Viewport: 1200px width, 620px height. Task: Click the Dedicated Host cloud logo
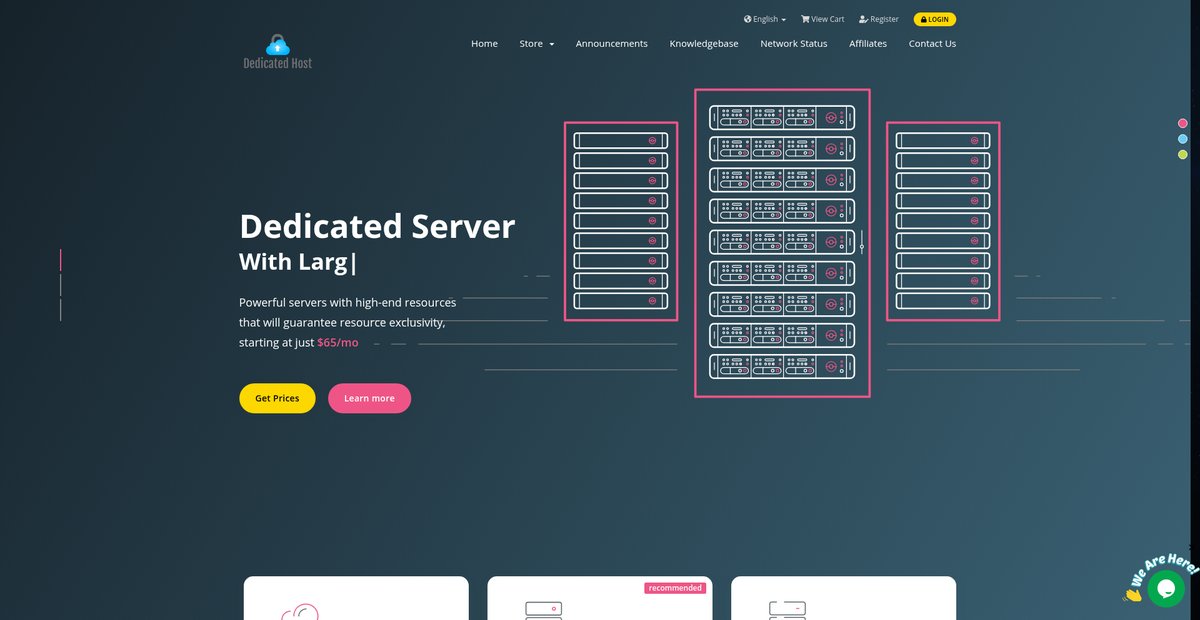pos(278,52)
